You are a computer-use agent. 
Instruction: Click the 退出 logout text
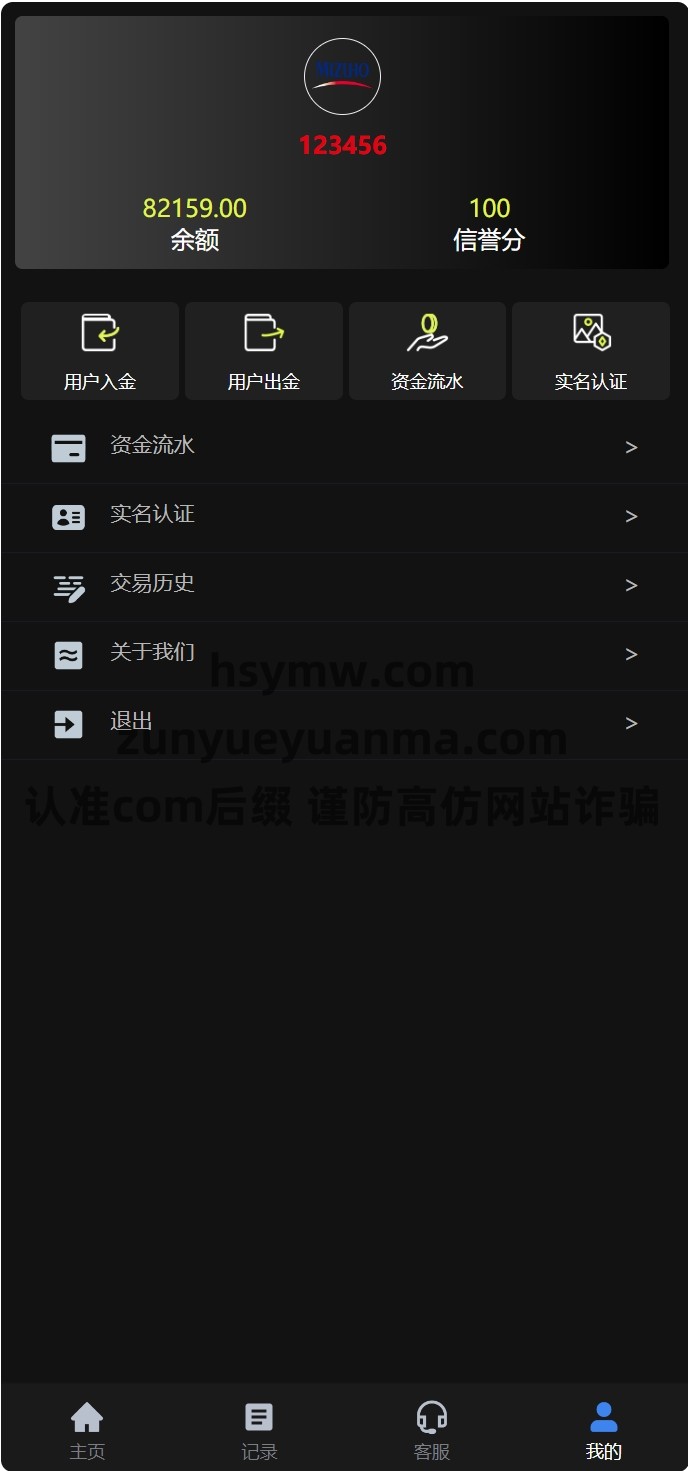[x=131, y=721]
